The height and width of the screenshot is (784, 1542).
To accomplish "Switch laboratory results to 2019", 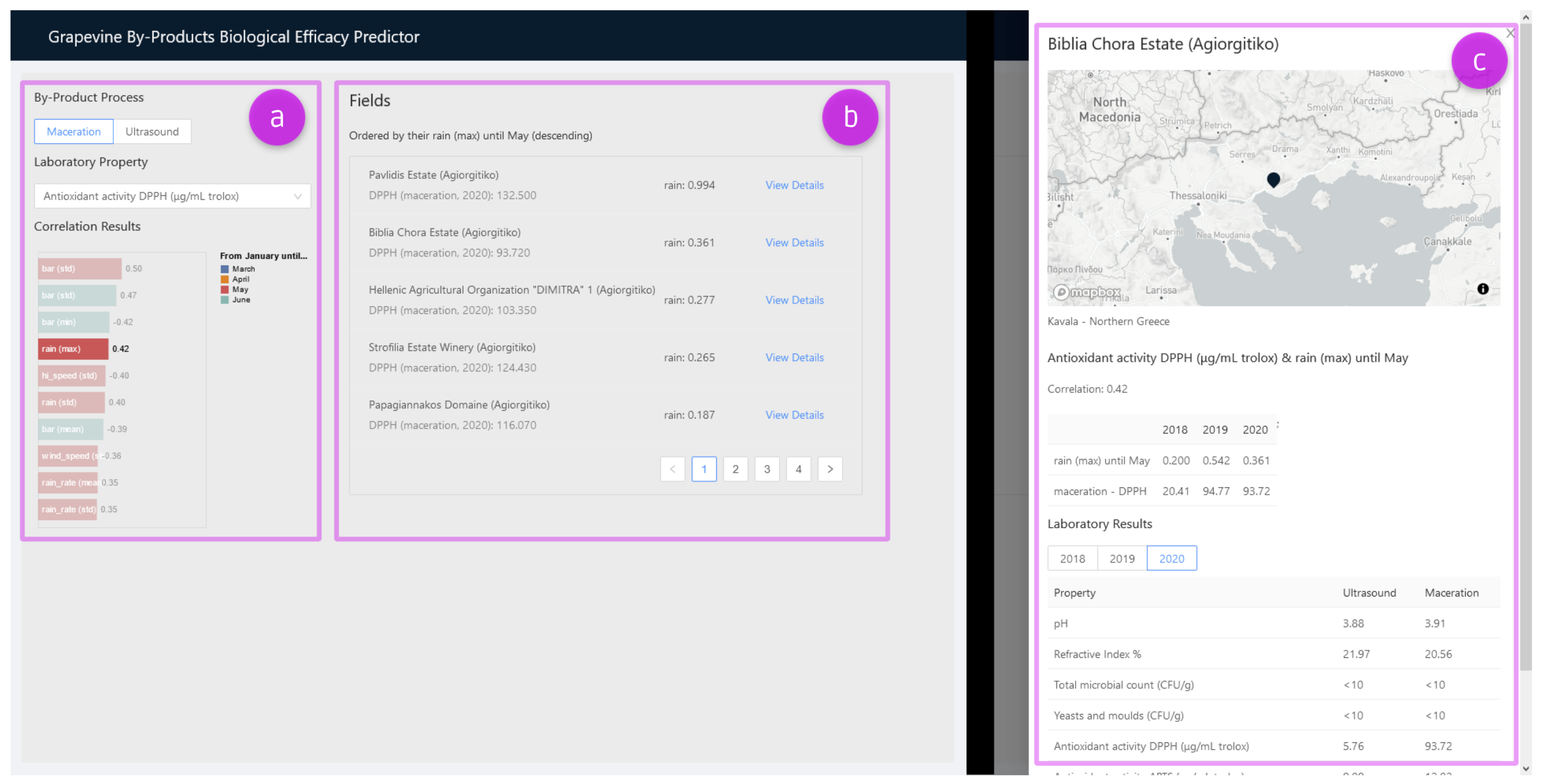I will 1122,558.
